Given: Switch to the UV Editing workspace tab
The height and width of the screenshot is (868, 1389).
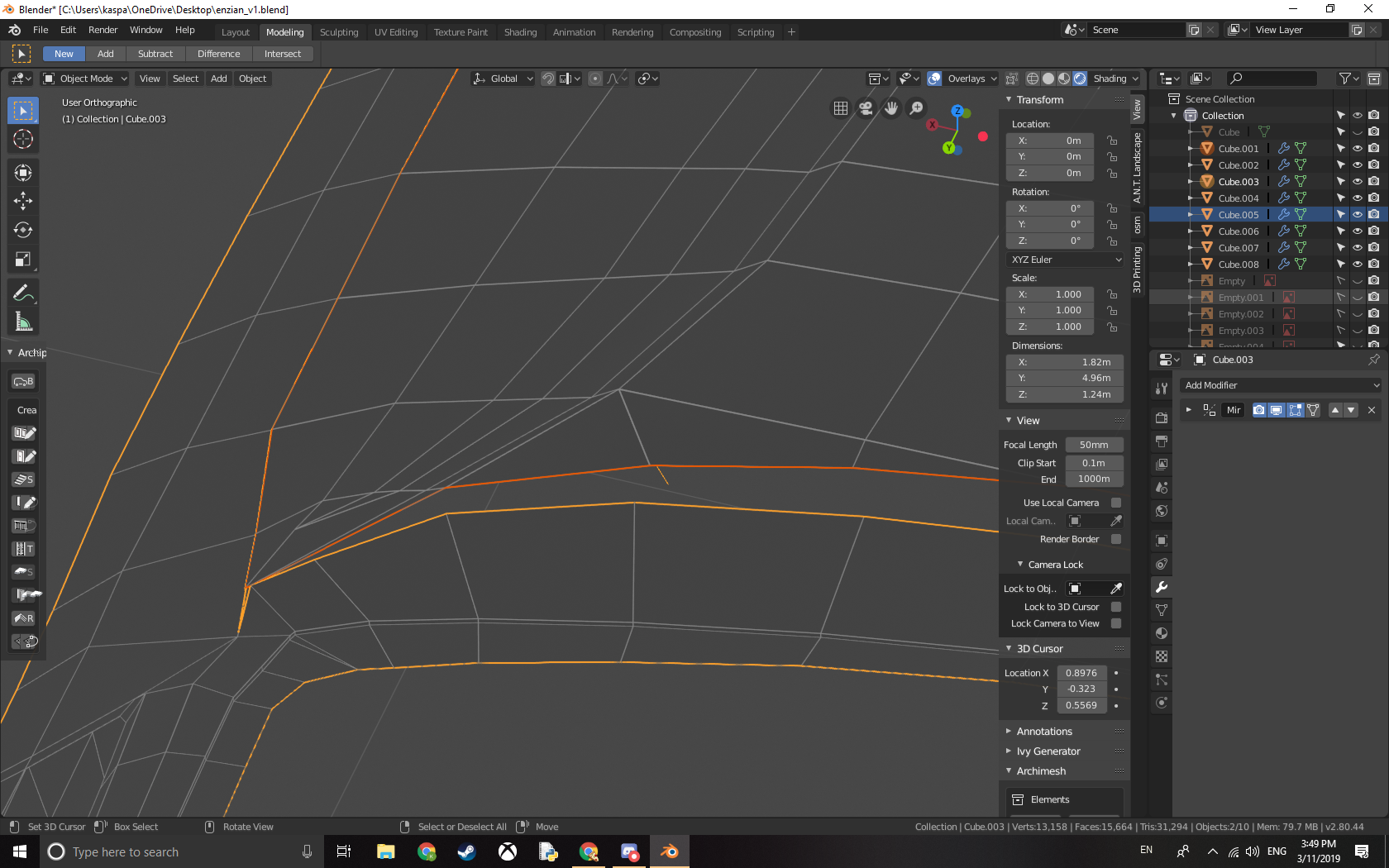Looking at the screenshot, I should pyautogui.click(x=396, y=32).
